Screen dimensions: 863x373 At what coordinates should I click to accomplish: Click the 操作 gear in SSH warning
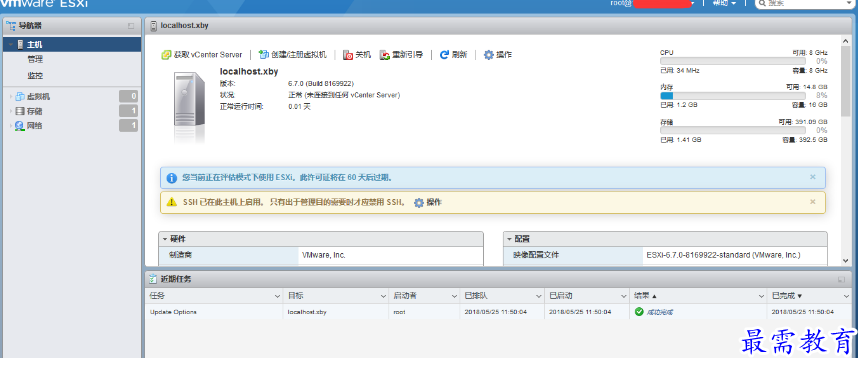419,202
